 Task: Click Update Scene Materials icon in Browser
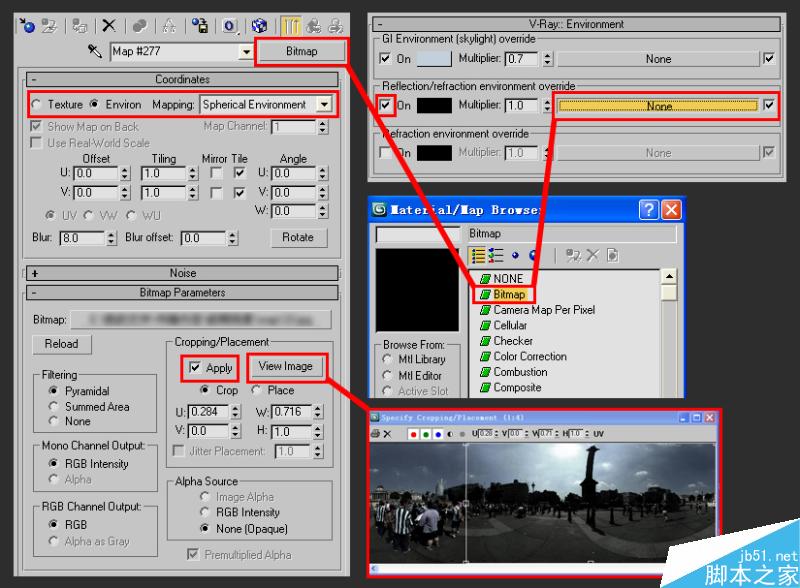coord(573,255)
